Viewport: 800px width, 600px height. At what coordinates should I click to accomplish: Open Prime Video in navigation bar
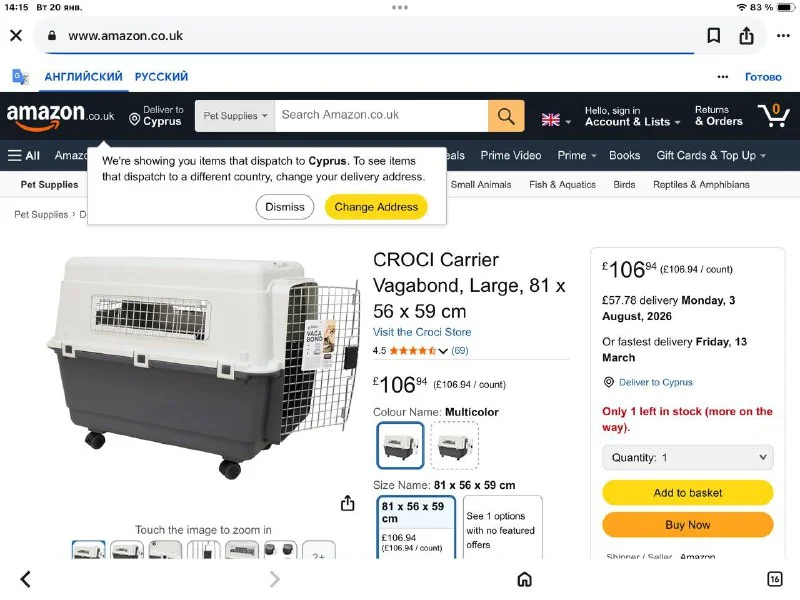click(511, 156)
